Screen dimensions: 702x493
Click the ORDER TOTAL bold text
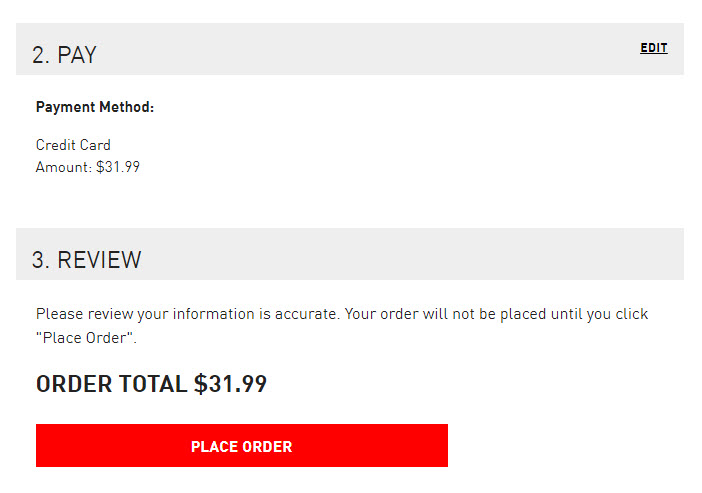111,384
